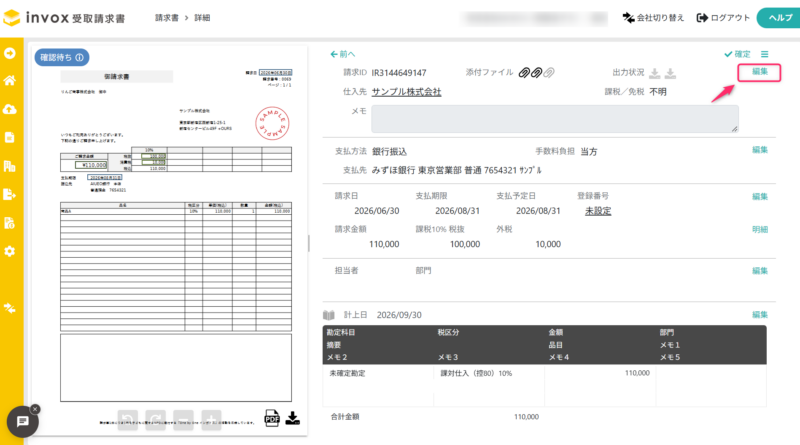
Task: Click the panel splitter handle between preview and details
Action: 309,243
